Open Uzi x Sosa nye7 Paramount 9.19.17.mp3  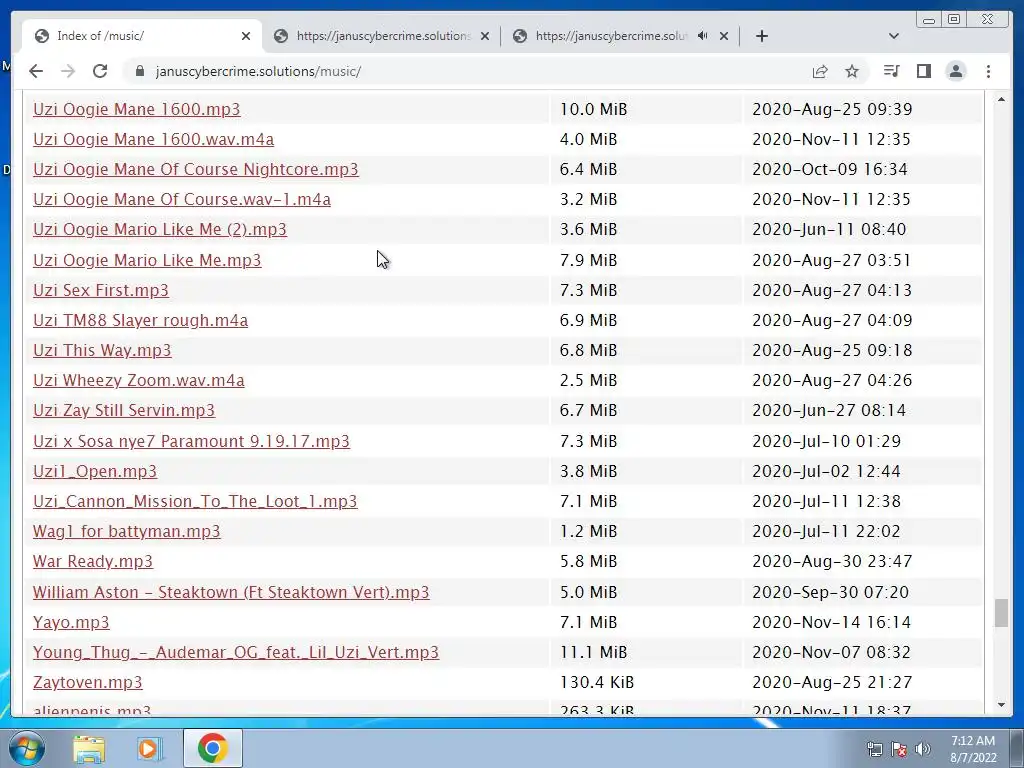tap(191, 441)
